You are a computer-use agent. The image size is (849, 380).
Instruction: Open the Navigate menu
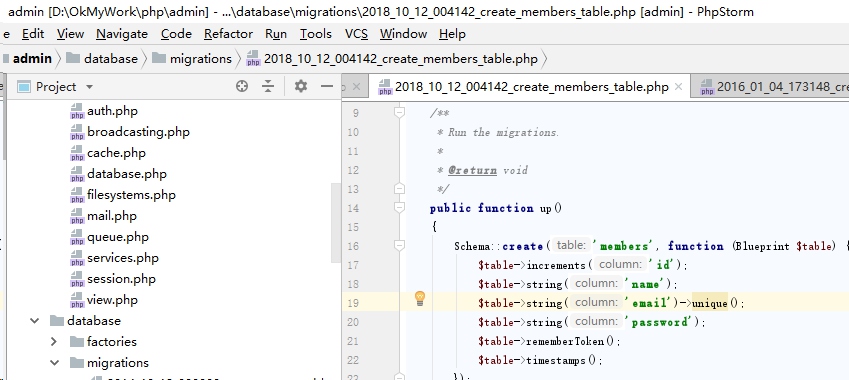click(122, 34)
